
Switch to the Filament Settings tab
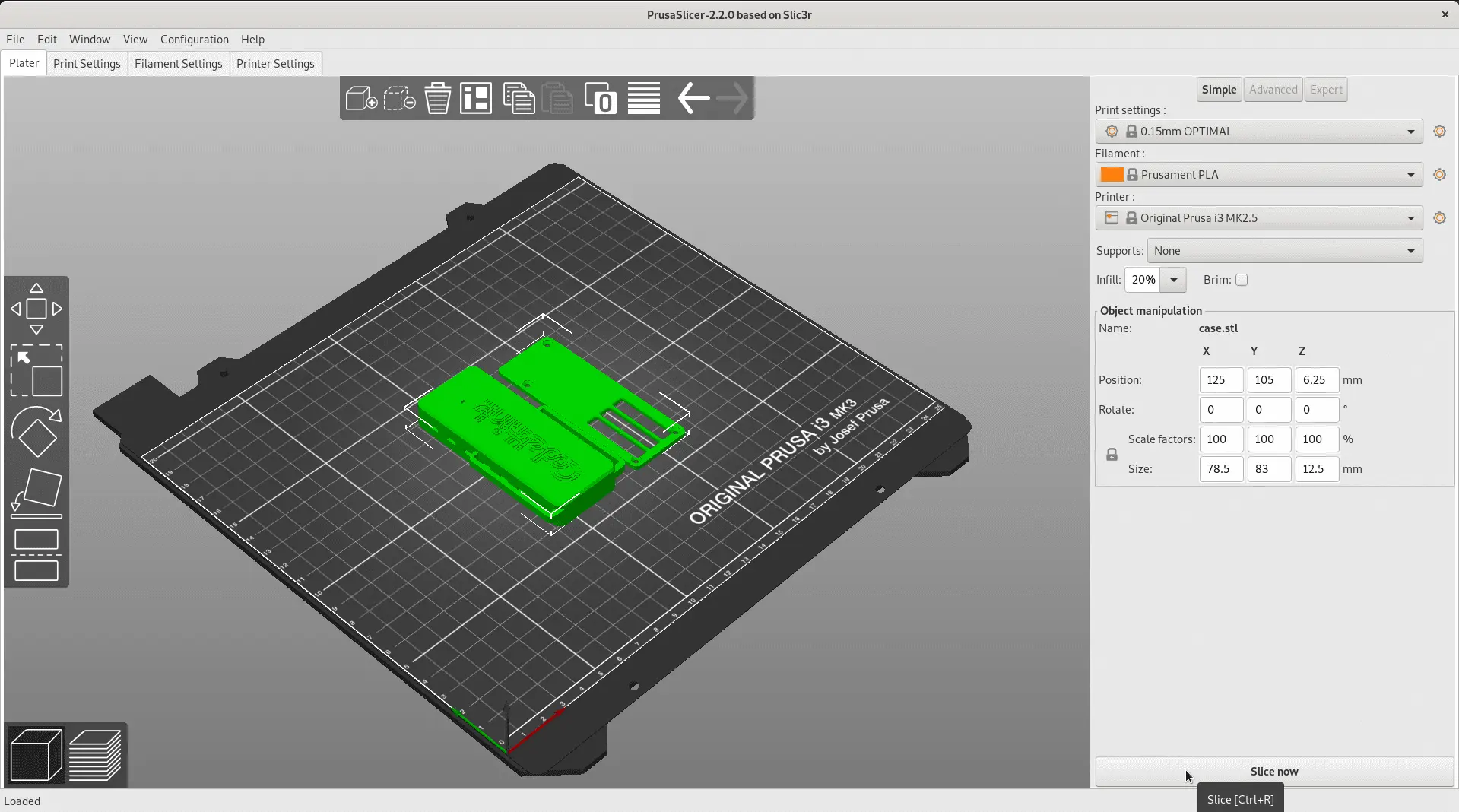(x=179, y=64)
